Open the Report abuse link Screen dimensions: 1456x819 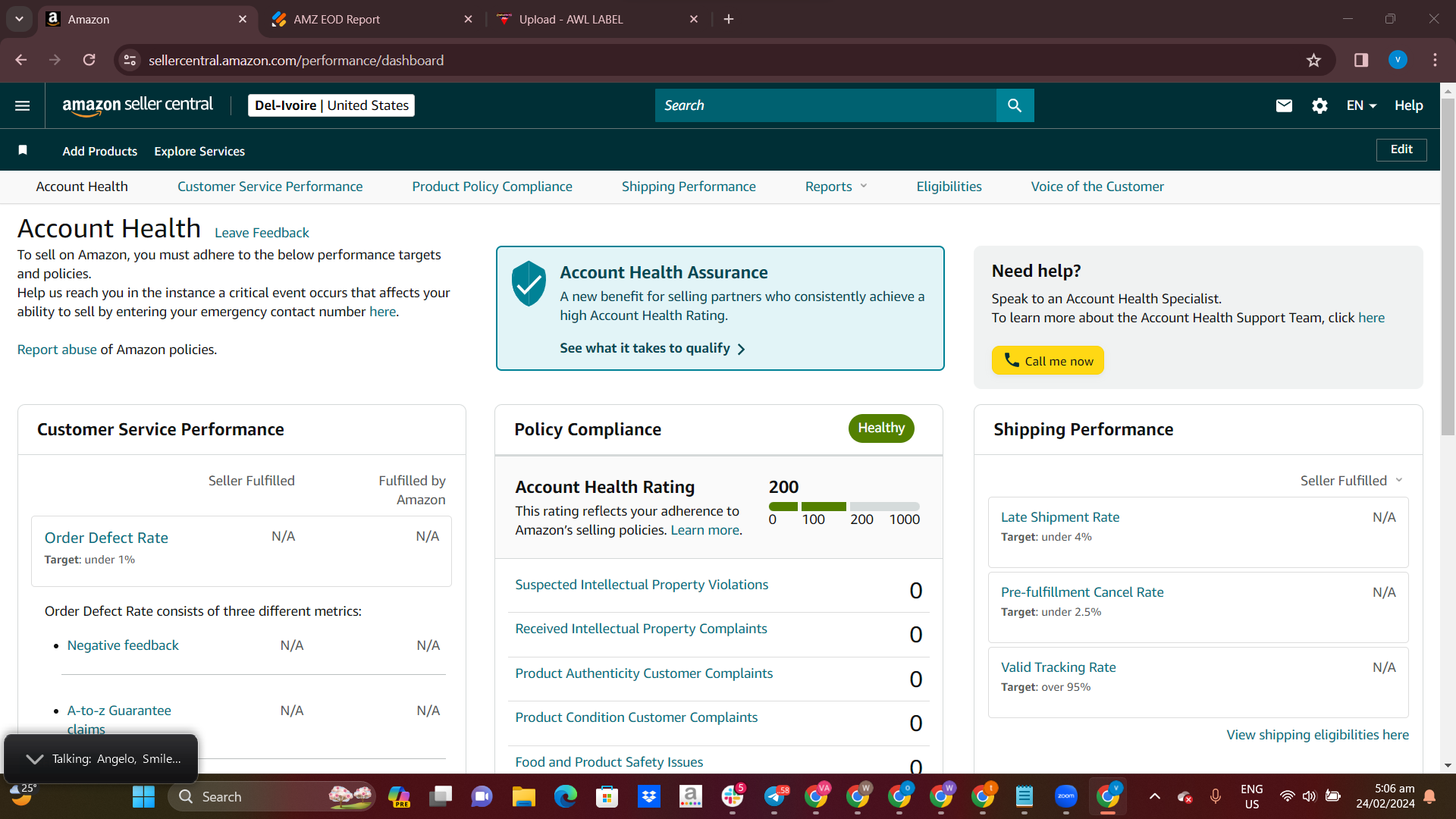coord(57,350)
